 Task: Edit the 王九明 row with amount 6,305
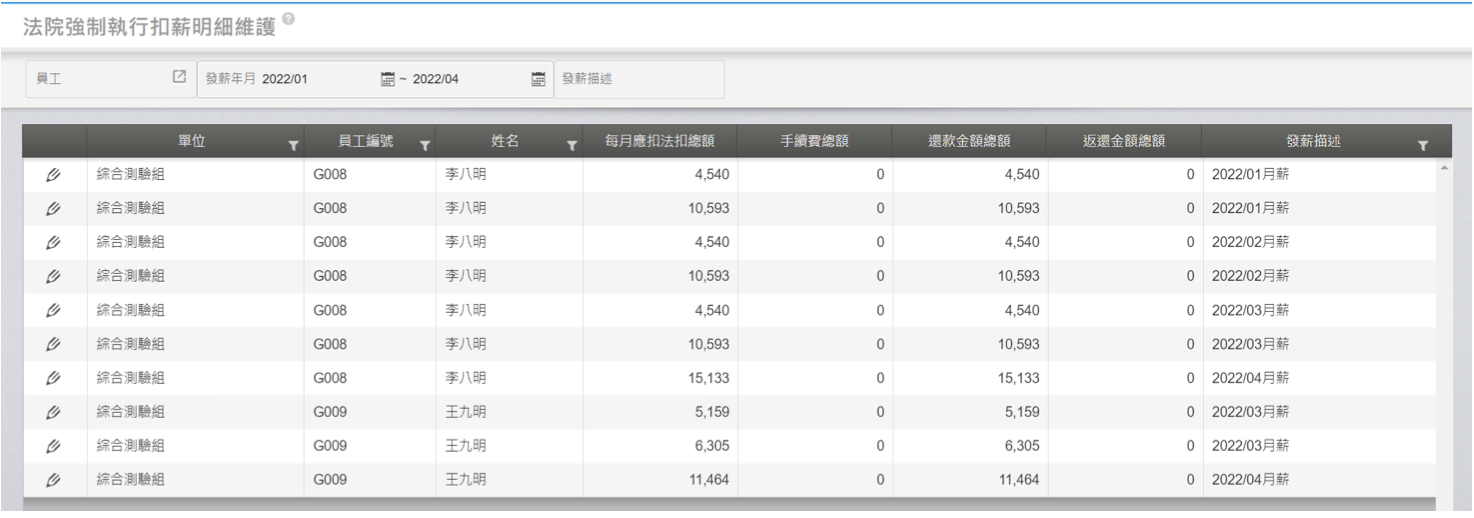click(53, 445)
